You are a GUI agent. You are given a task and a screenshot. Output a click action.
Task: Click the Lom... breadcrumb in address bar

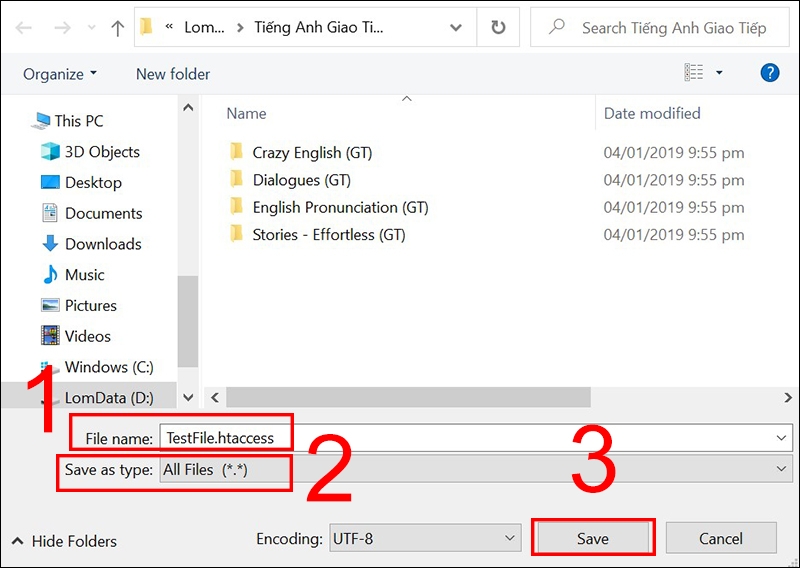click(204, 28)
